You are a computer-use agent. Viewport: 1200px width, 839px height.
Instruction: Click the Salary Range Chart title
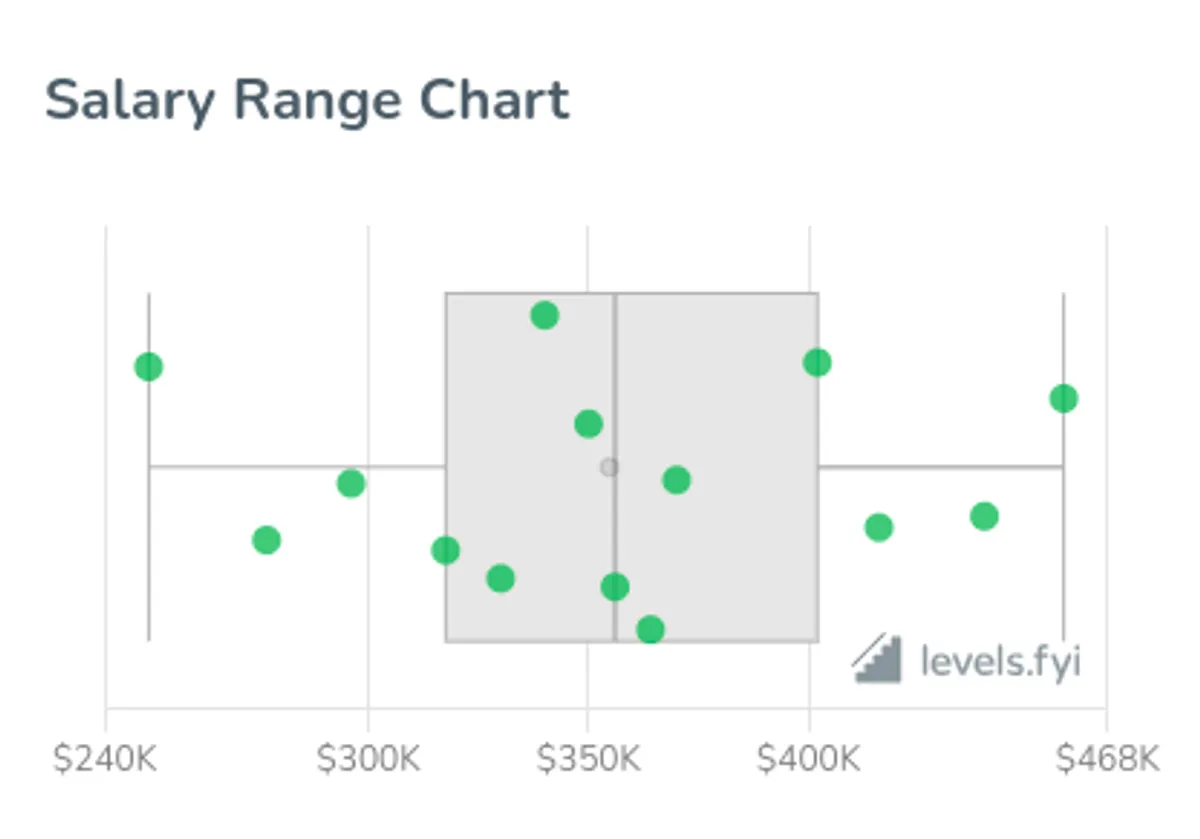[307, 101]
